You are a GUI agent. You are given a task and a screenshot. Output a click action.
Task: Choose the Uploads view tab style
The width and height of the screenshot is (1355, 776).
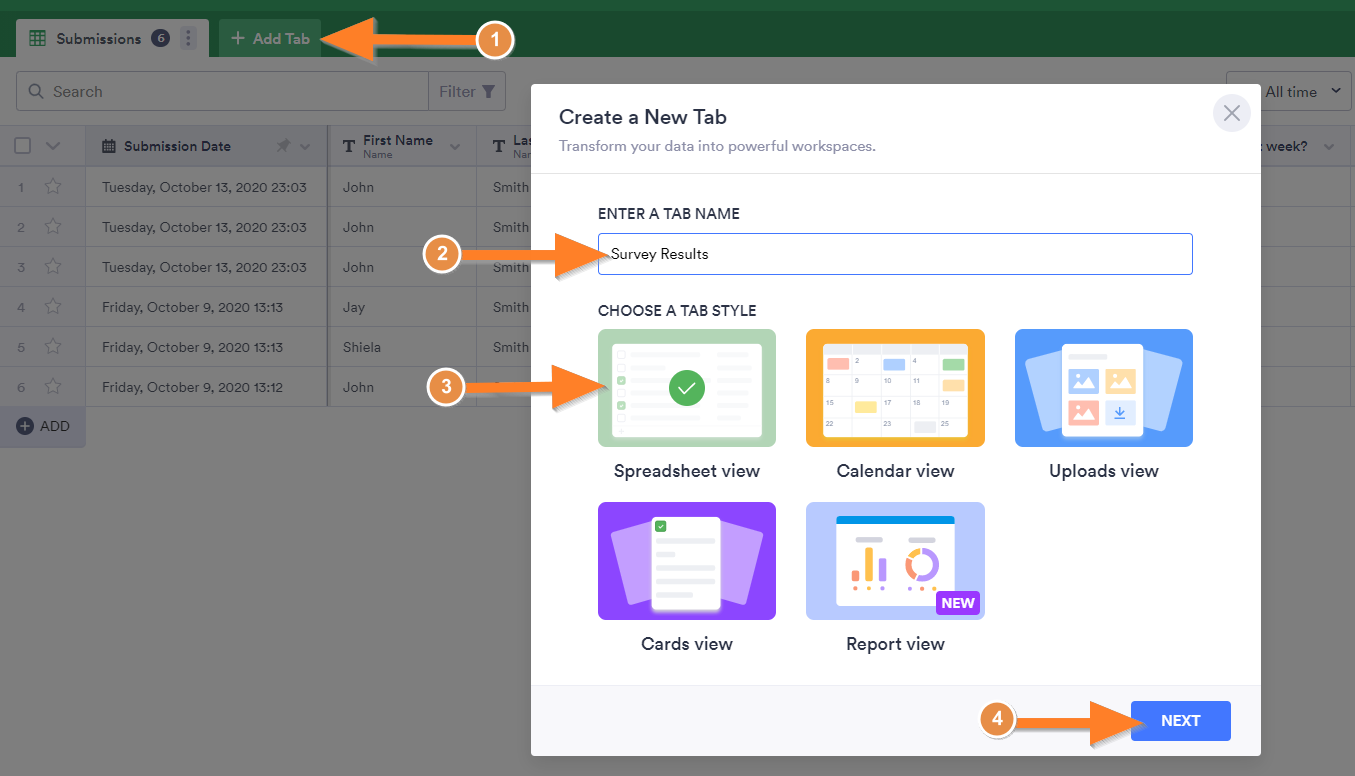[1103, 388]
